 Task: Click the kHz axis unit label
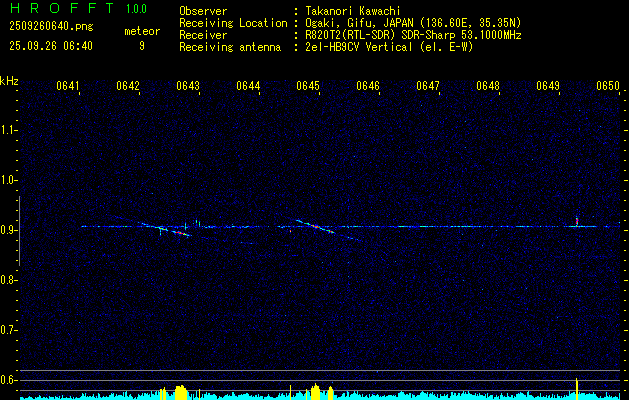click(x=9, y=81)
